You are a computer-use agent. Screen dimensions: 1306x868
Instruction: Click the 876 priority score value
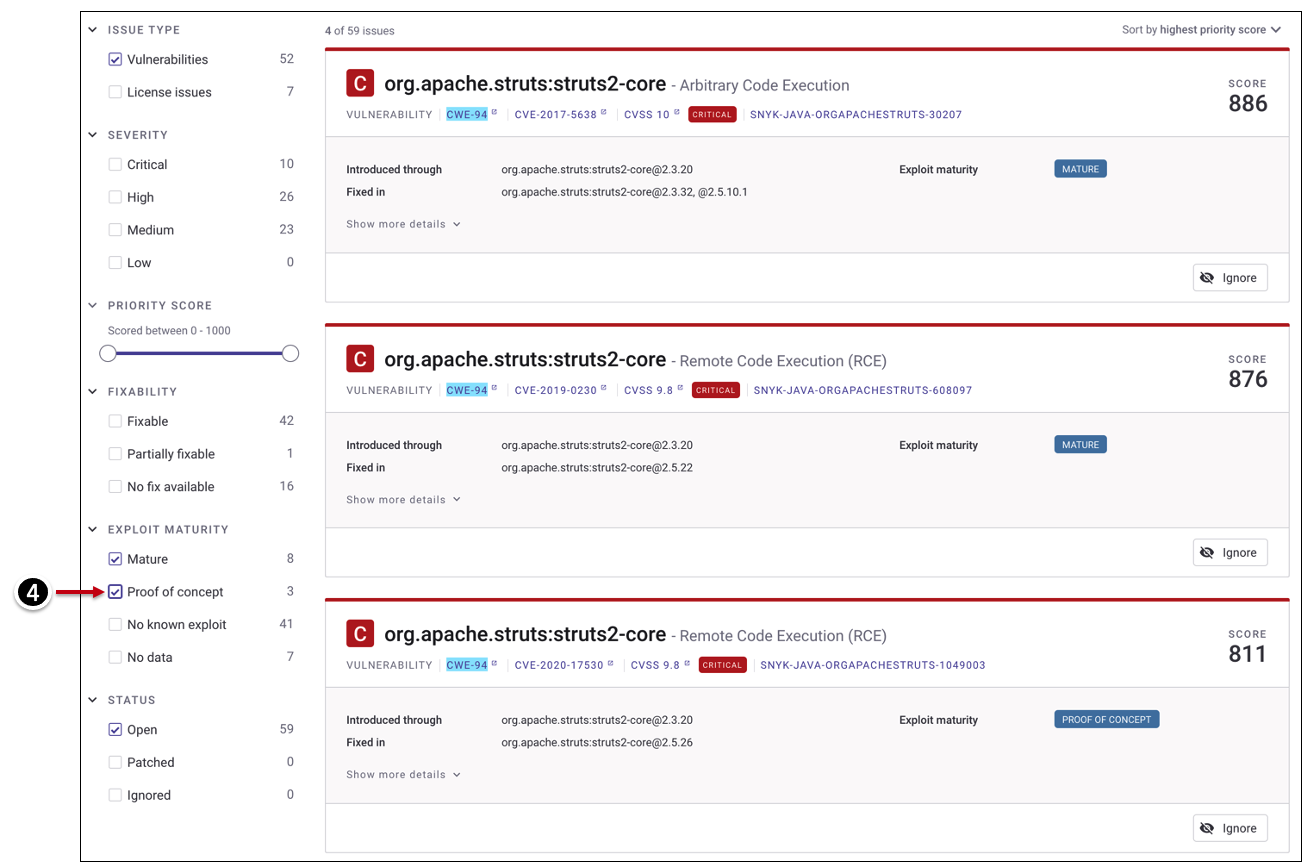1248,379
